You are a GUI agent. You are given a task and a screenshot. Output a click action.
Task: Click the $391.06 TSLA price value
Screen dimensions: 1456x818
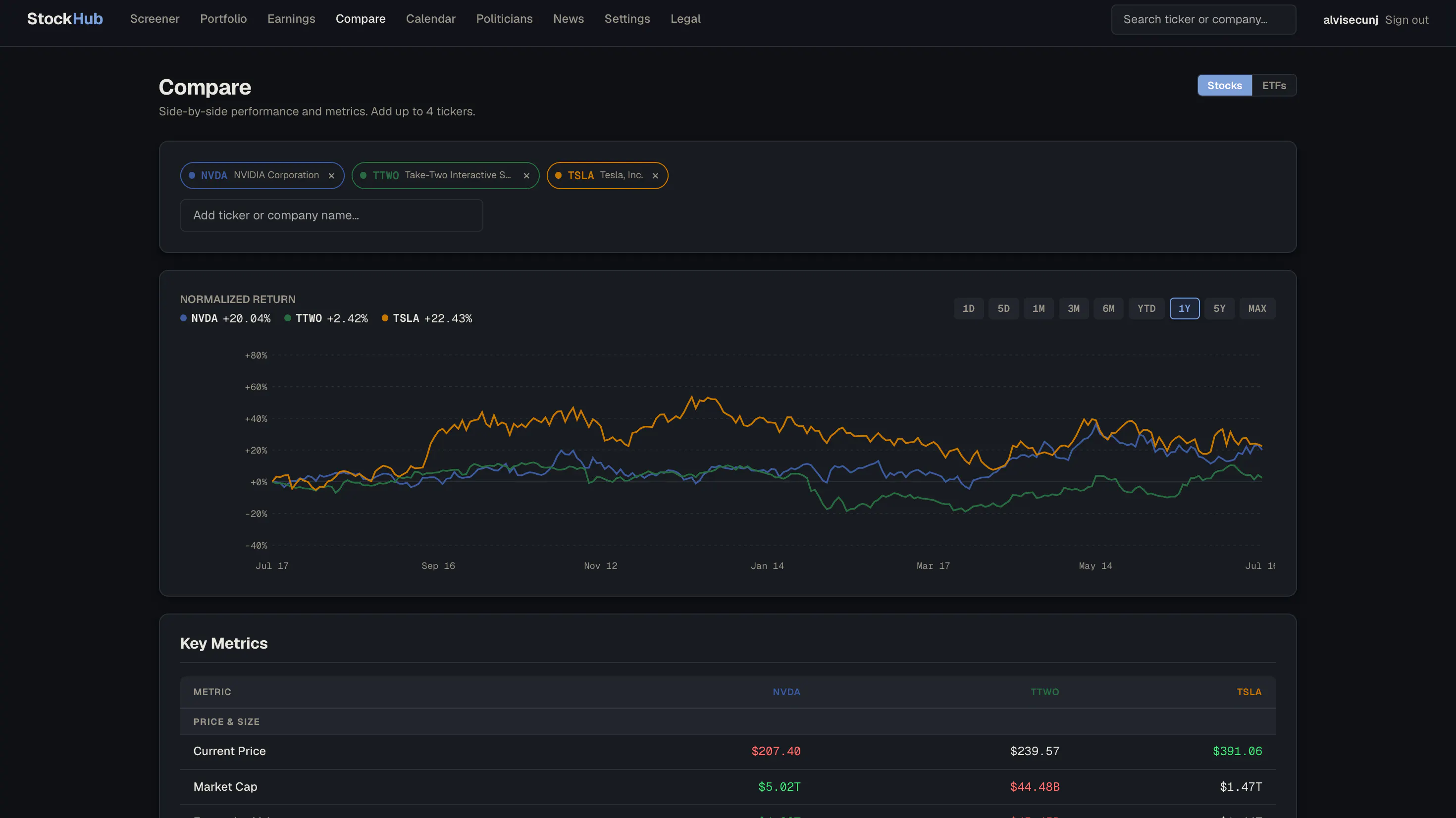pos(1237,751)
